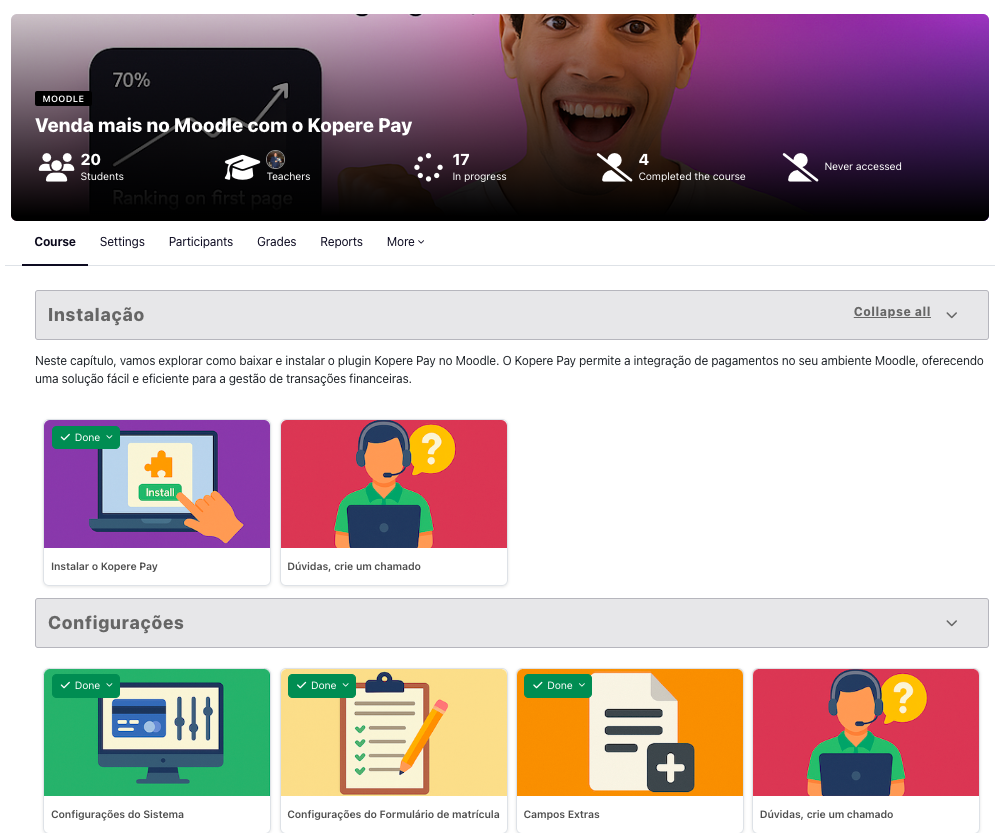Open Dúvidas, crie um chamado title in Configurações

click(826, 814)
